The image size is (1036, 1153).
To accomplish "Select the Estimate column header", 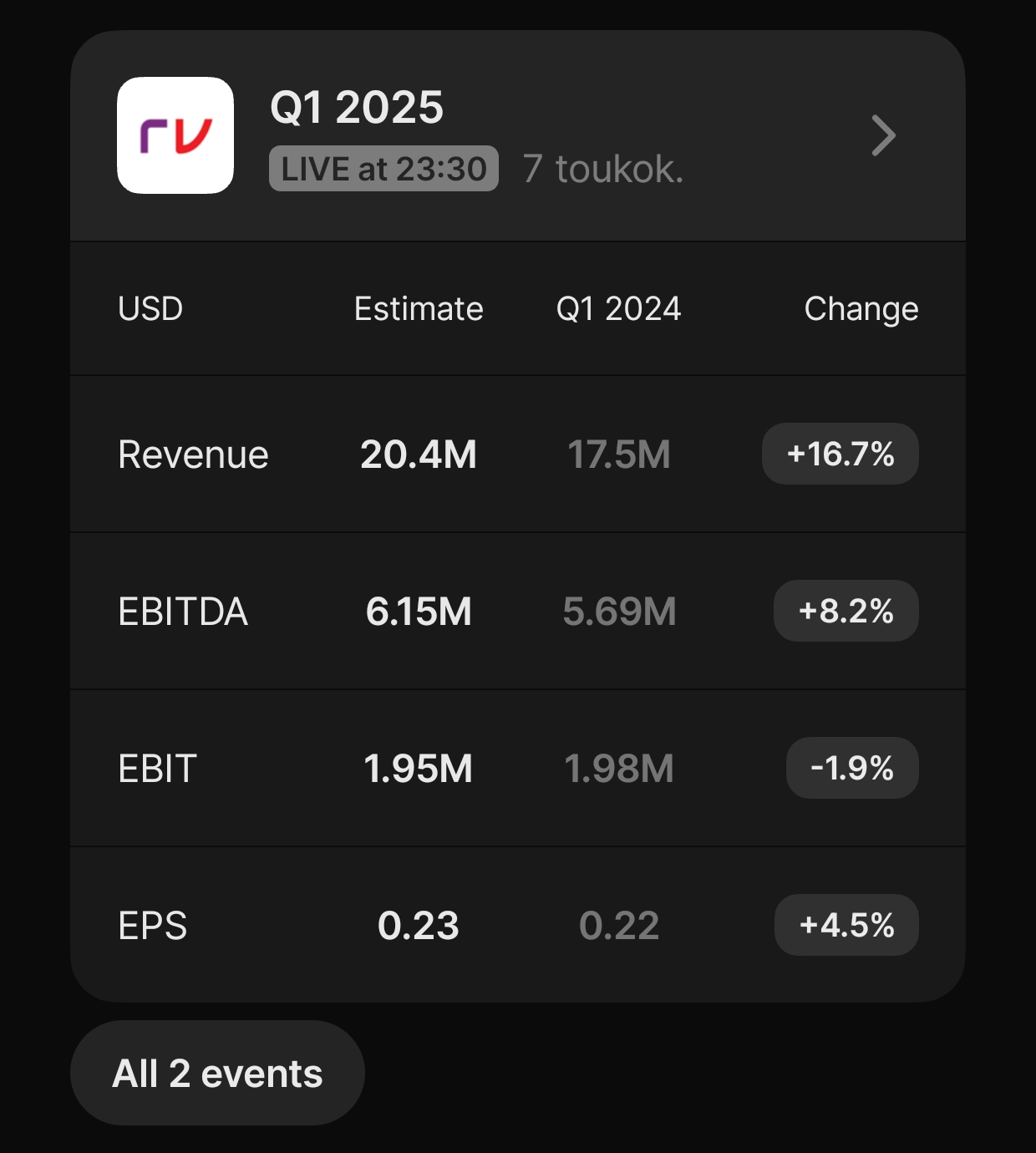I will 419,308.
